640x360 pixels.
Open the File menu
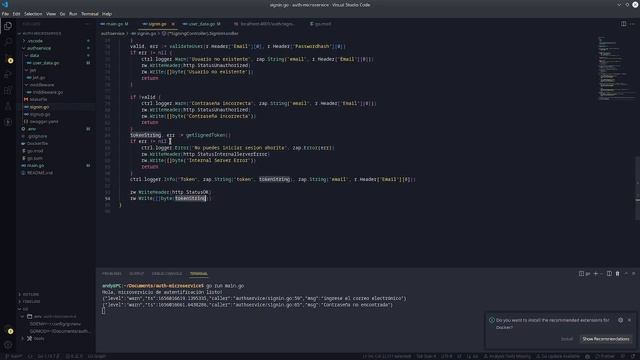tap(5, 14)
